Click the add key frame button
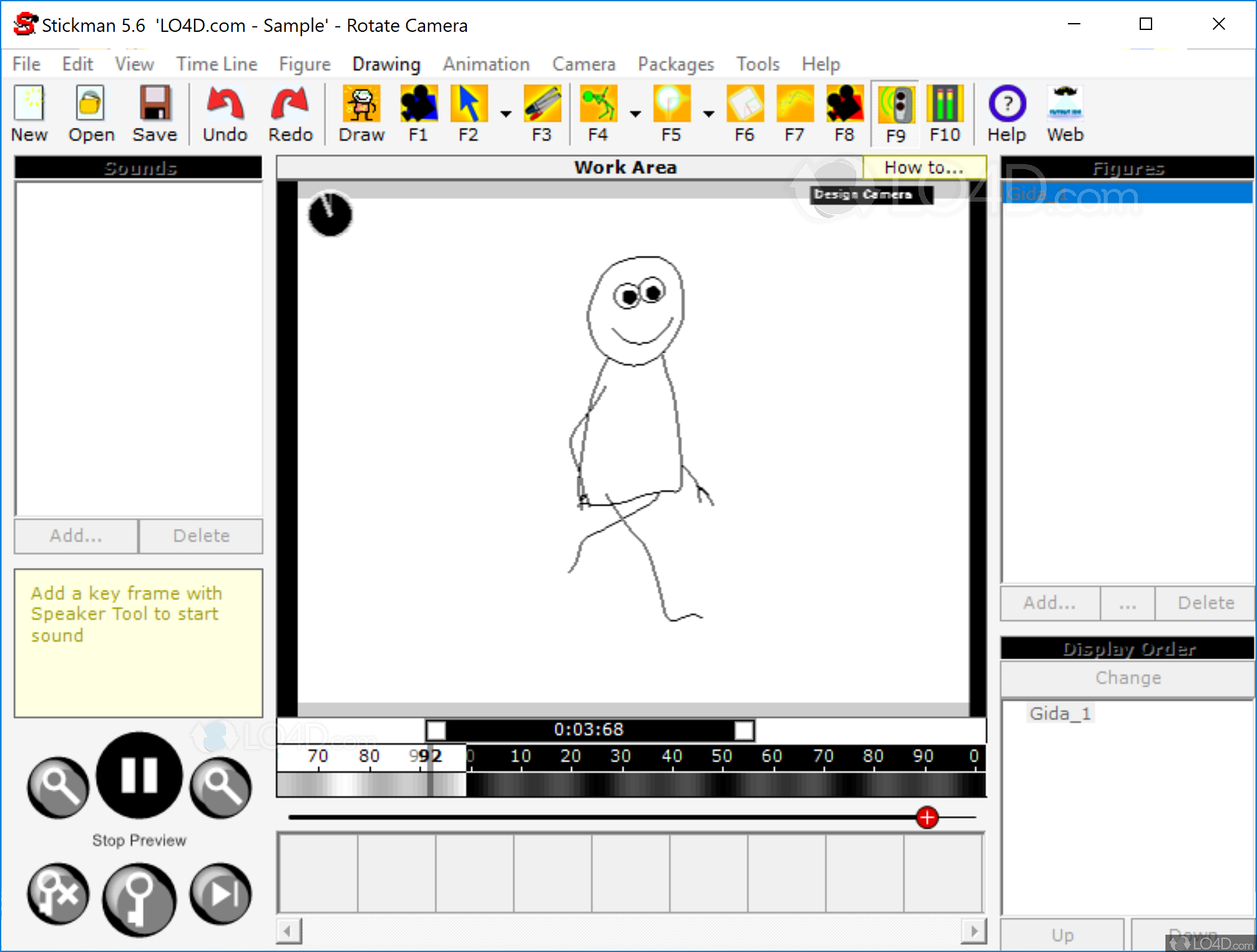 [x=139, y=899]
